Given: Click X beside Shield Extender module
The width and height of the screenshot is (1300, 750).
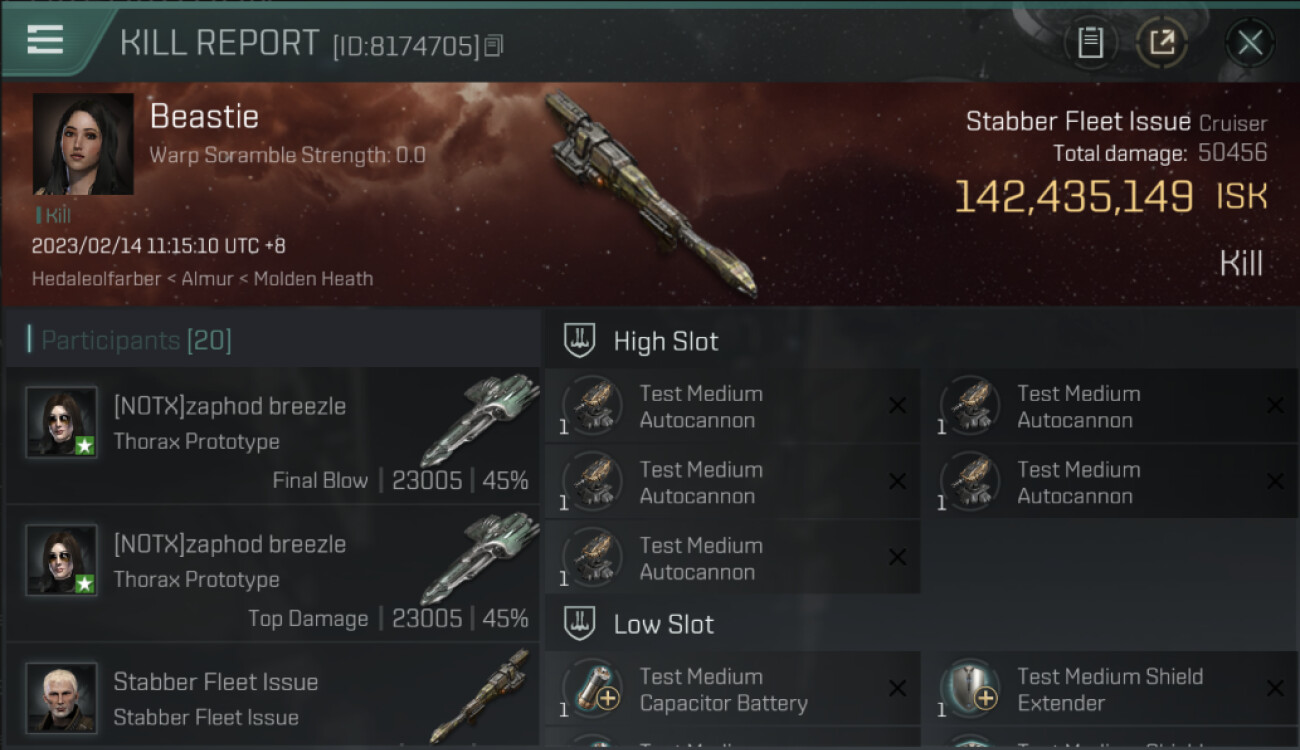Looking at the screenshot, I should 1275,689.
